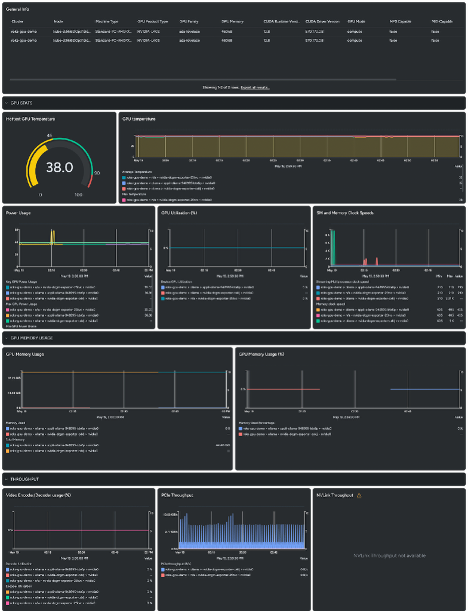Screen dimensions: 468x611
Task: Click red legend swatch in GPU Memory Usage (%)
Action: (x=241, y=434)
